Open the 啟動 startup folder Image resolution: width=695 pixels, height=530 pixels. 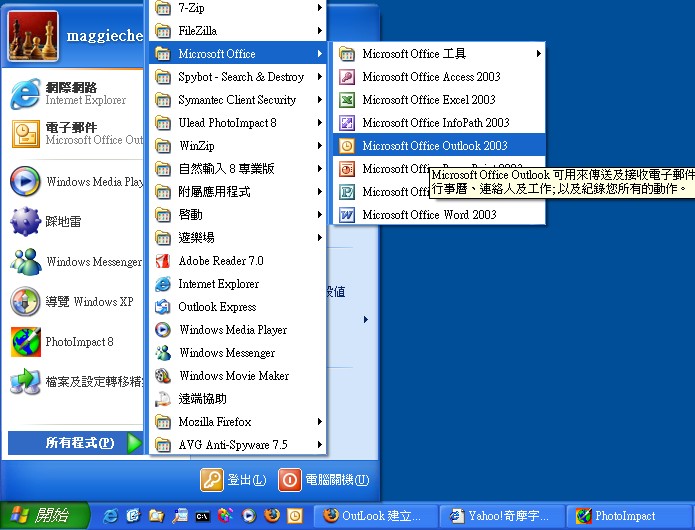point(238,215)
